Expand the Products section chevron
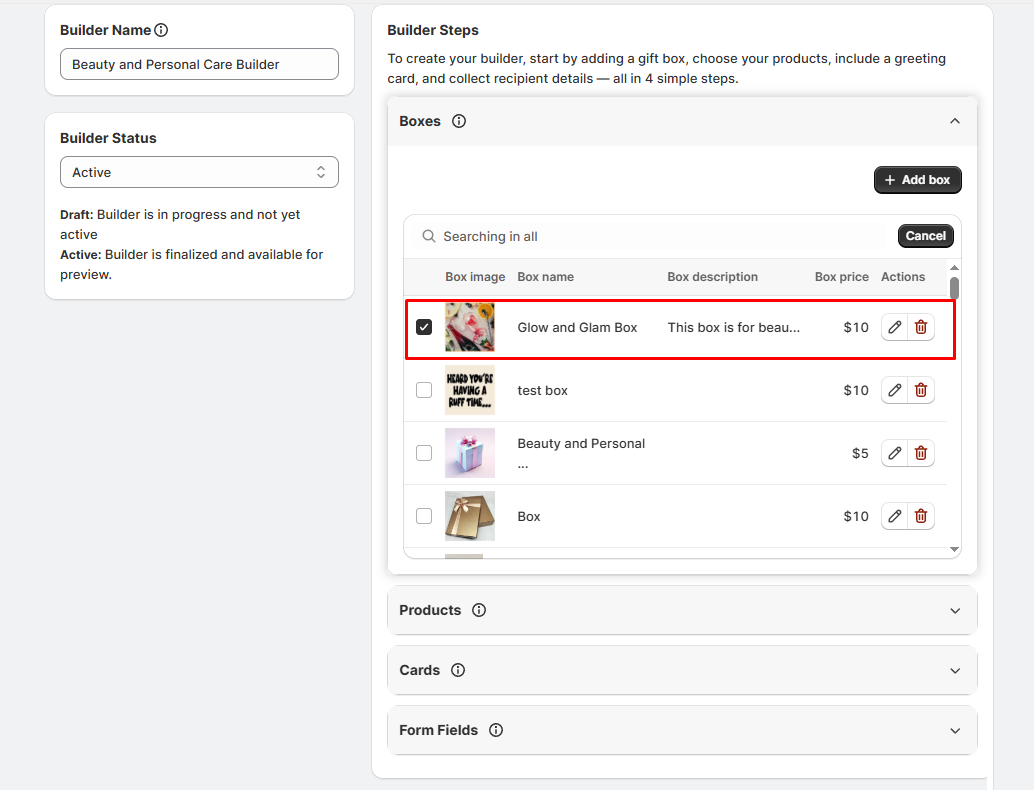The width and height of the screenshot is (1034, 790). (x=954, y=610)
